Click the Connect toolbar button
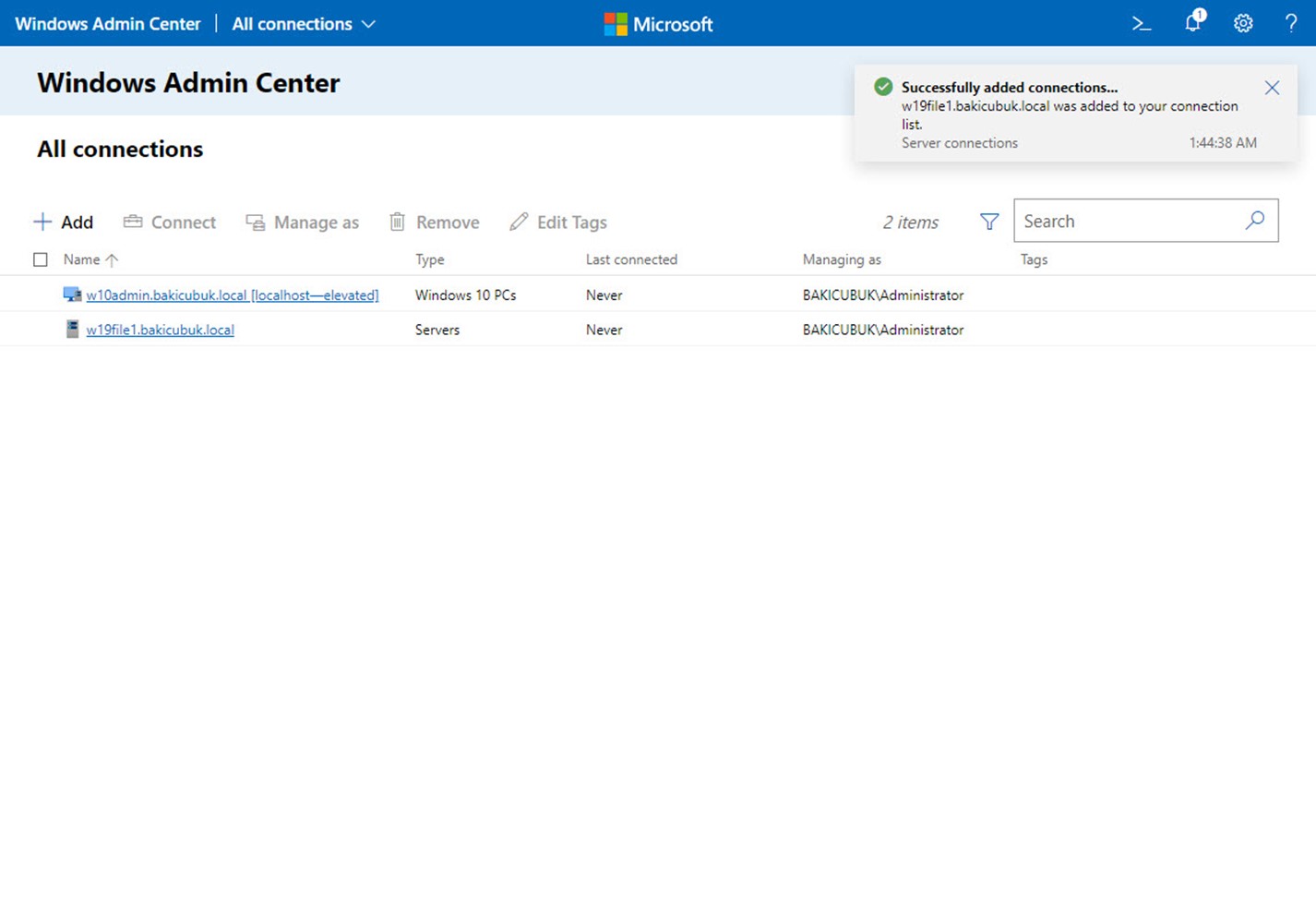 click(170, 222)
